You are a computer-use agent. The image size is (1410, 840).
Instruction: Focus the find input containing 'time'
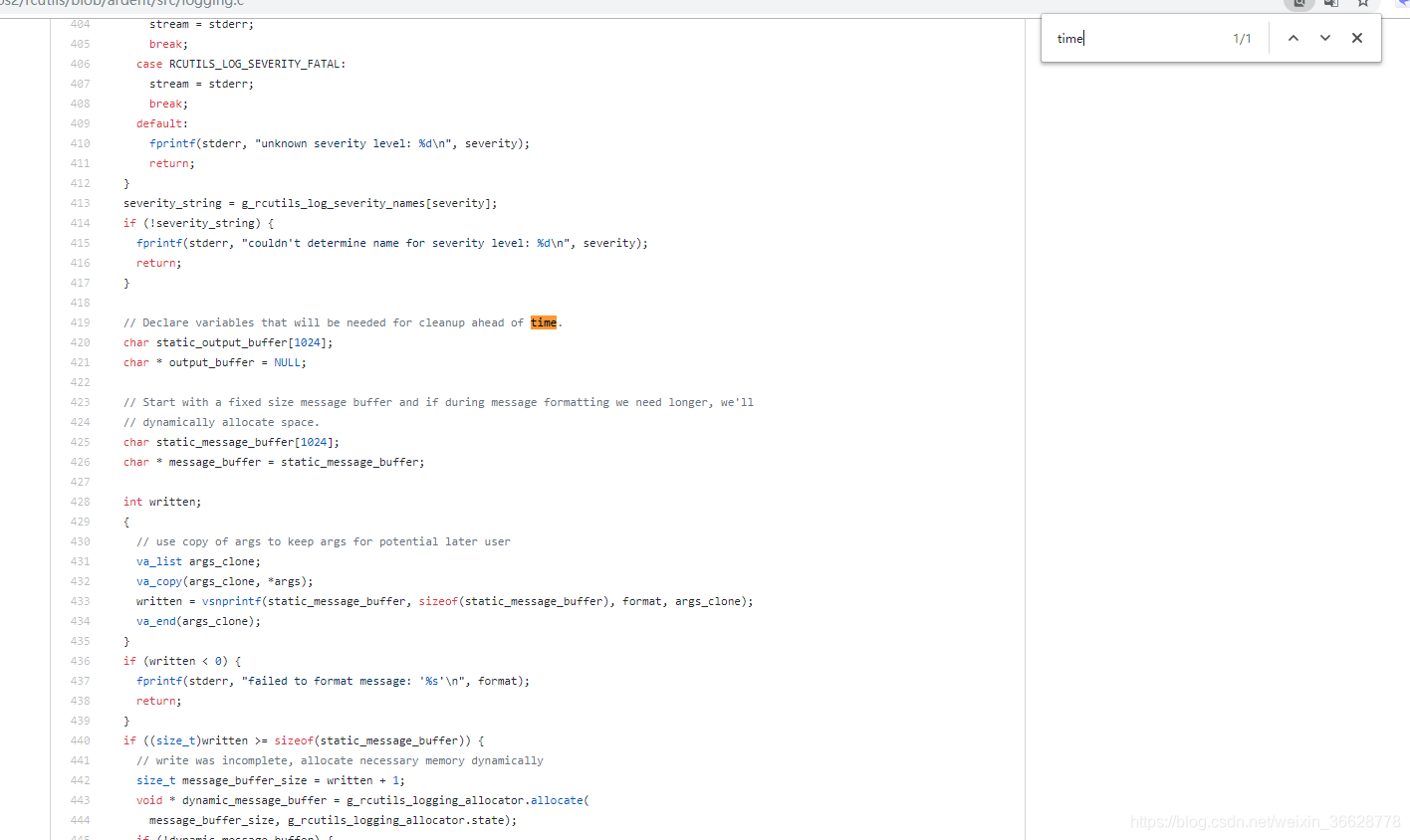[x=1135, y=38]
